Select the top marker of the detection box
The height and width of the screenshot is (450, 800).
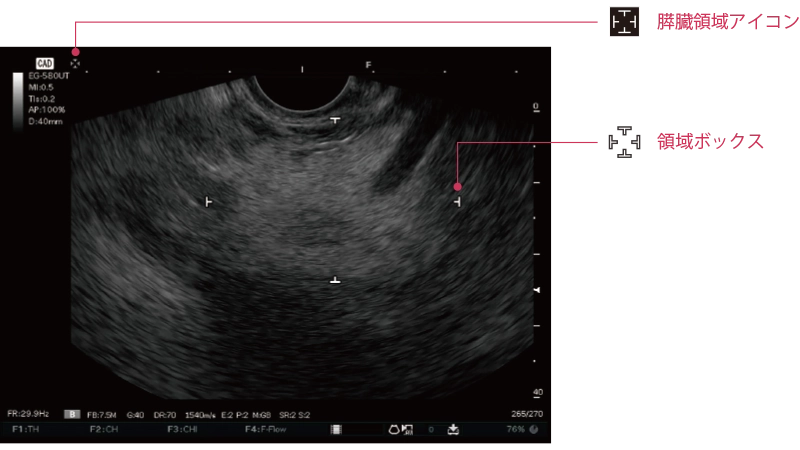[x=335, y=119]
